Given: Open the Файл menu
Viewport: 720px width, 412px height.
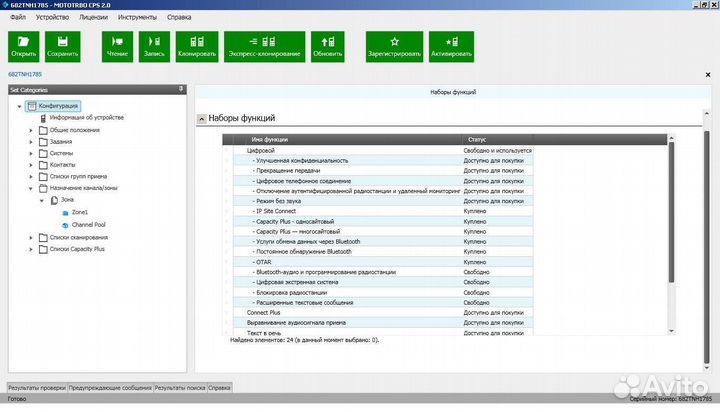Looking at the screenshot, I should pos(18,18).
